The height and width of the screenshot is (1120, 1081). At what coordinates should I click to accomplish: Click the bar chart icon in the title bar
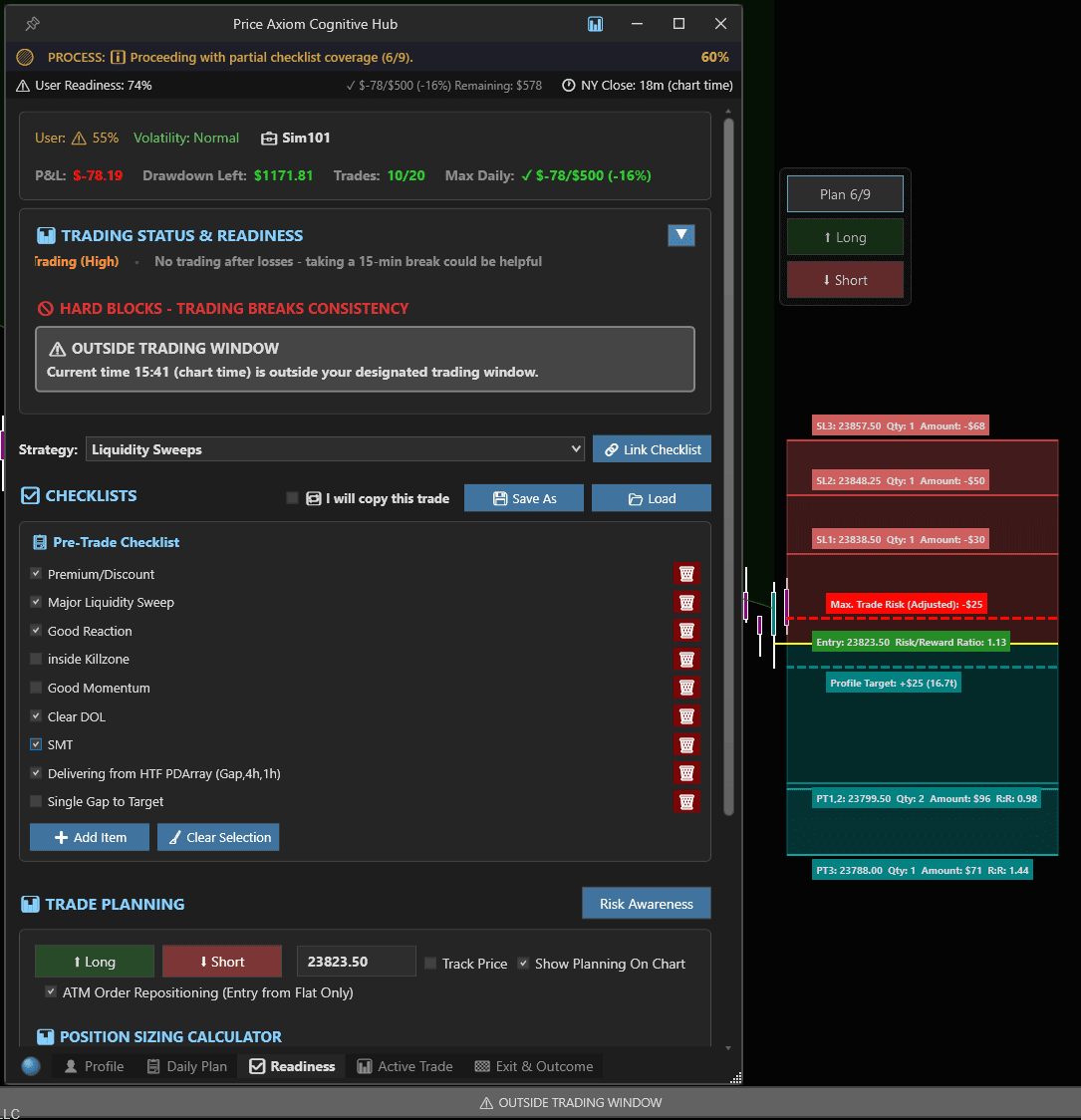595,24
